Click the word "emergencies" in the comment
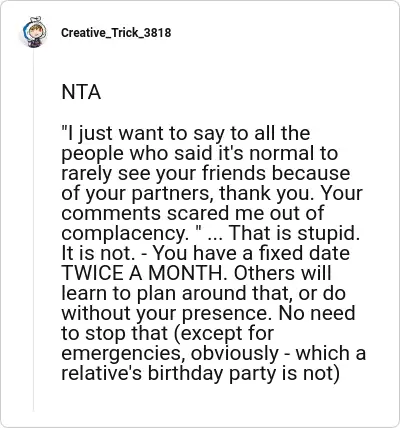Viewport: 400px width, 428px height. pos(122,354)
